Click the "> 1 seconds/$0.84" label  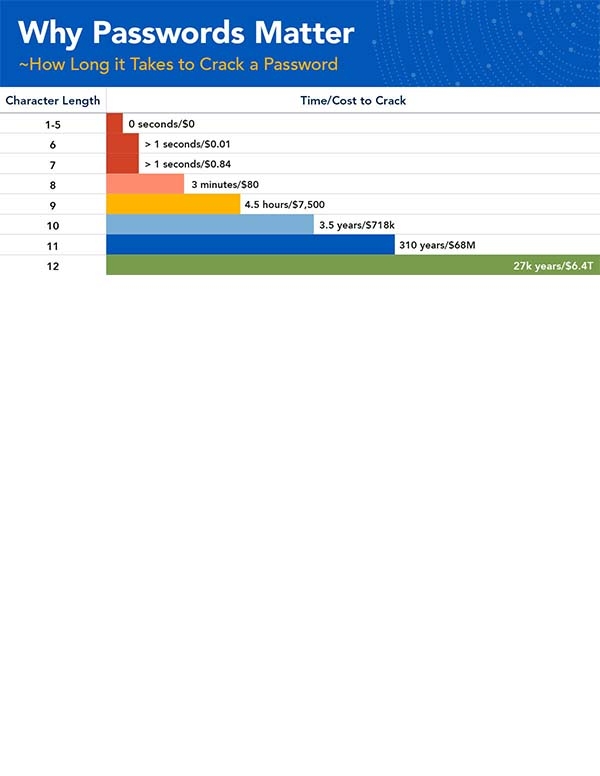click(187, 164)
